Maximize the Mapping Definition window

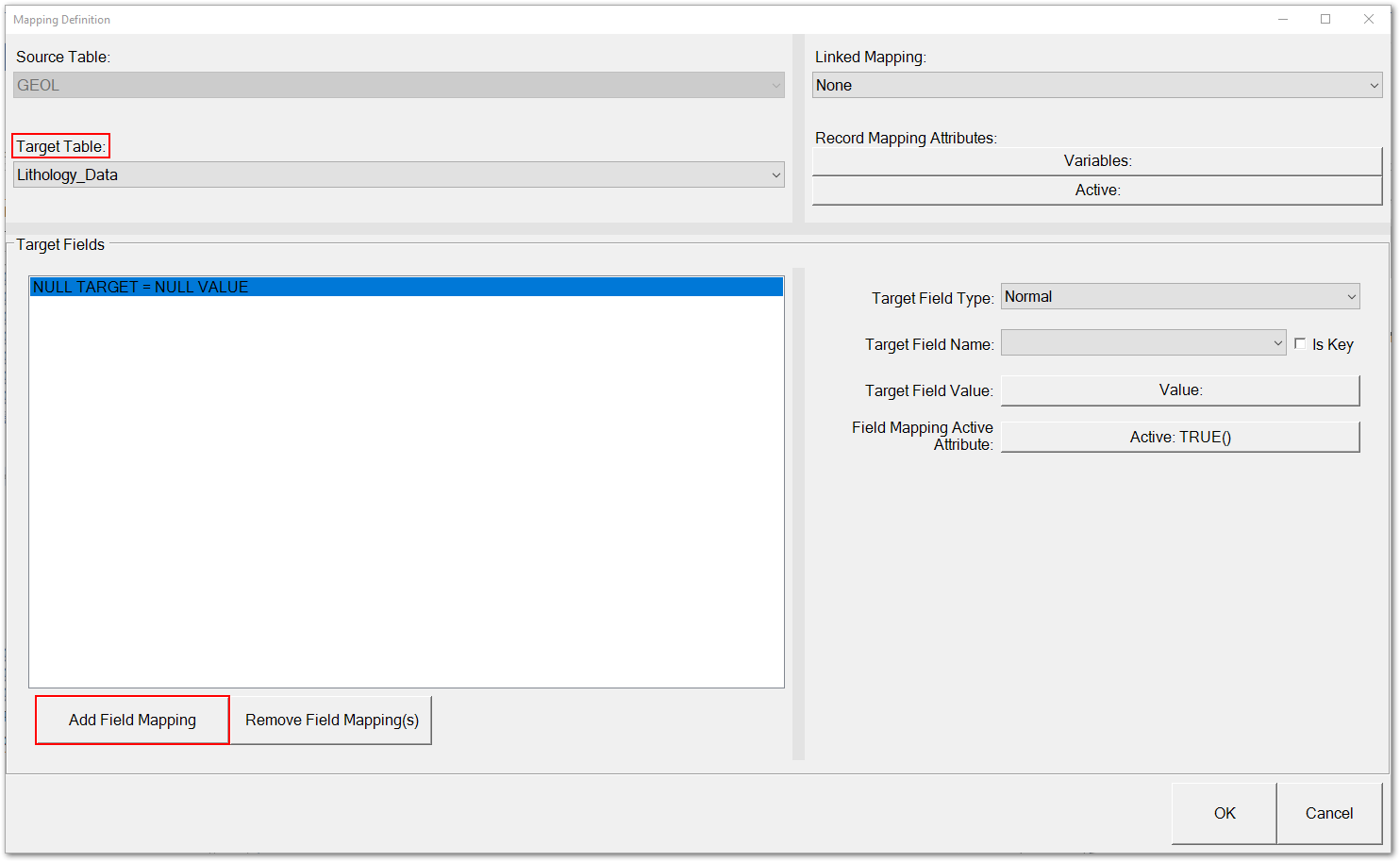(x=1325, y=19)
